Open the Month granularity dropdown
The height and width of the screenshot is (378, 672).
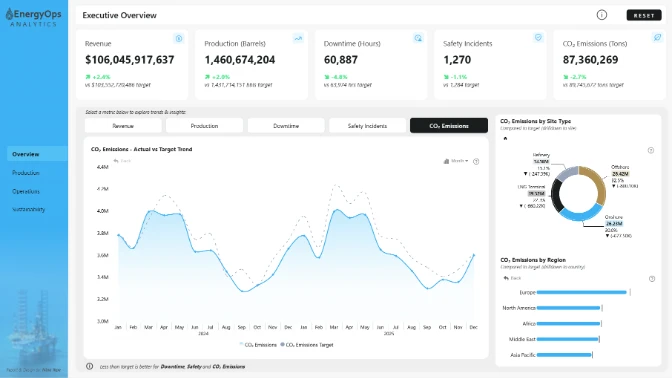(x=456, y=161)
